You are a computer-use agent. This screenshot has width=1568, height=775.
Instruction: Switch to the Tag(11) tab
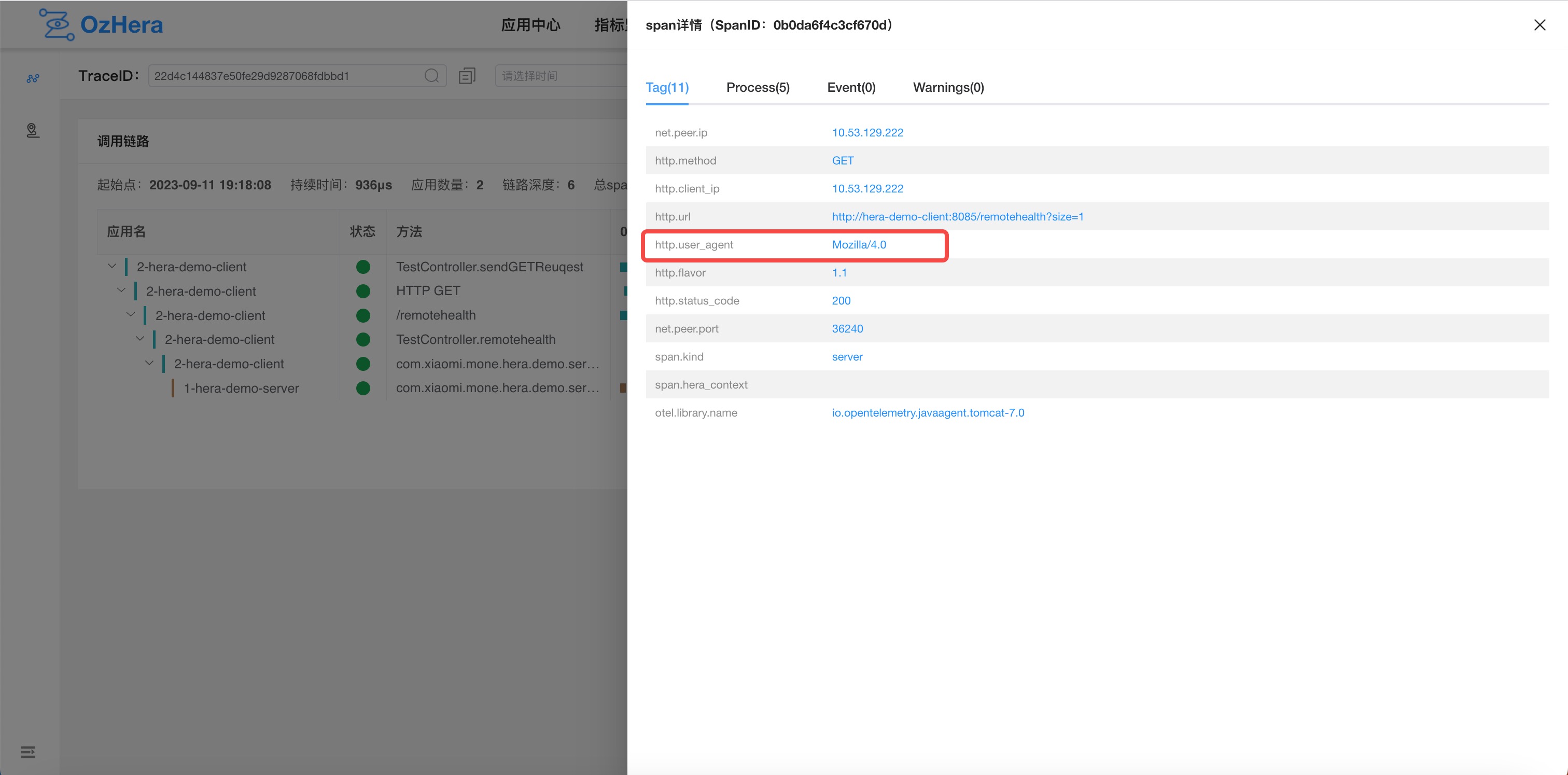point(667,87)
